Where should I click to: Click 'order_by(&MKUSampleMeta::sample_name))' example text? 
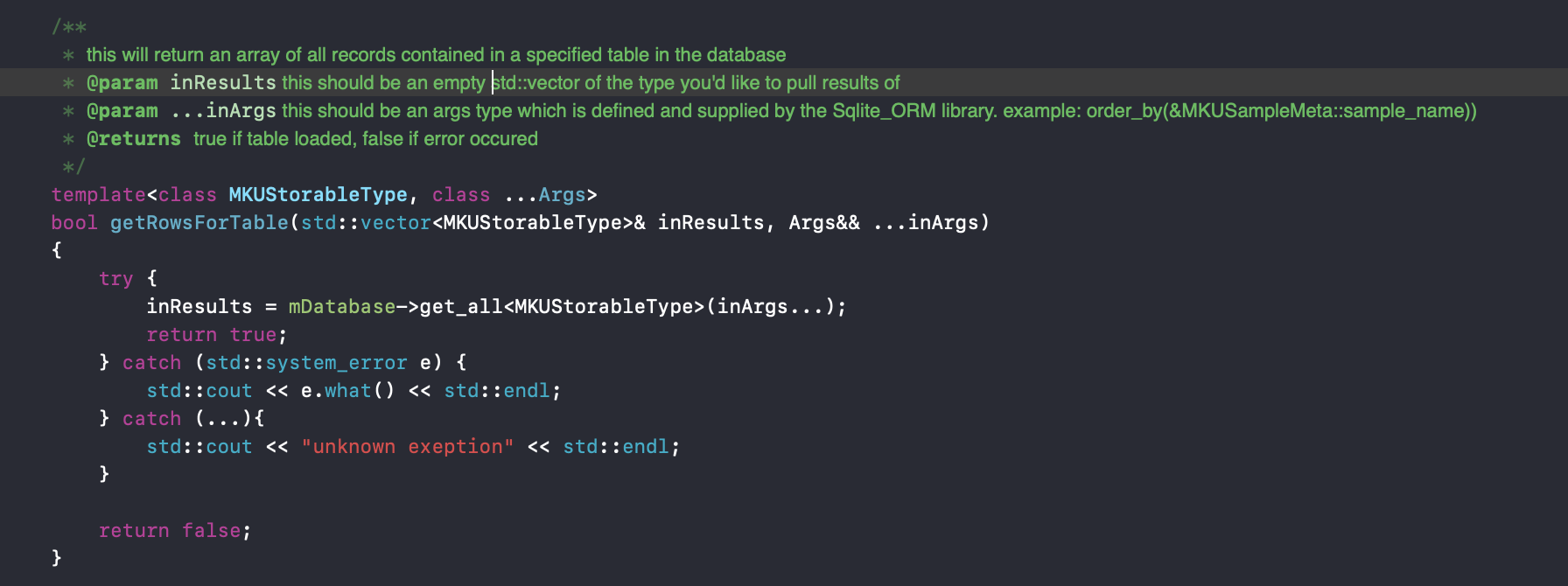coord(1282,110)
